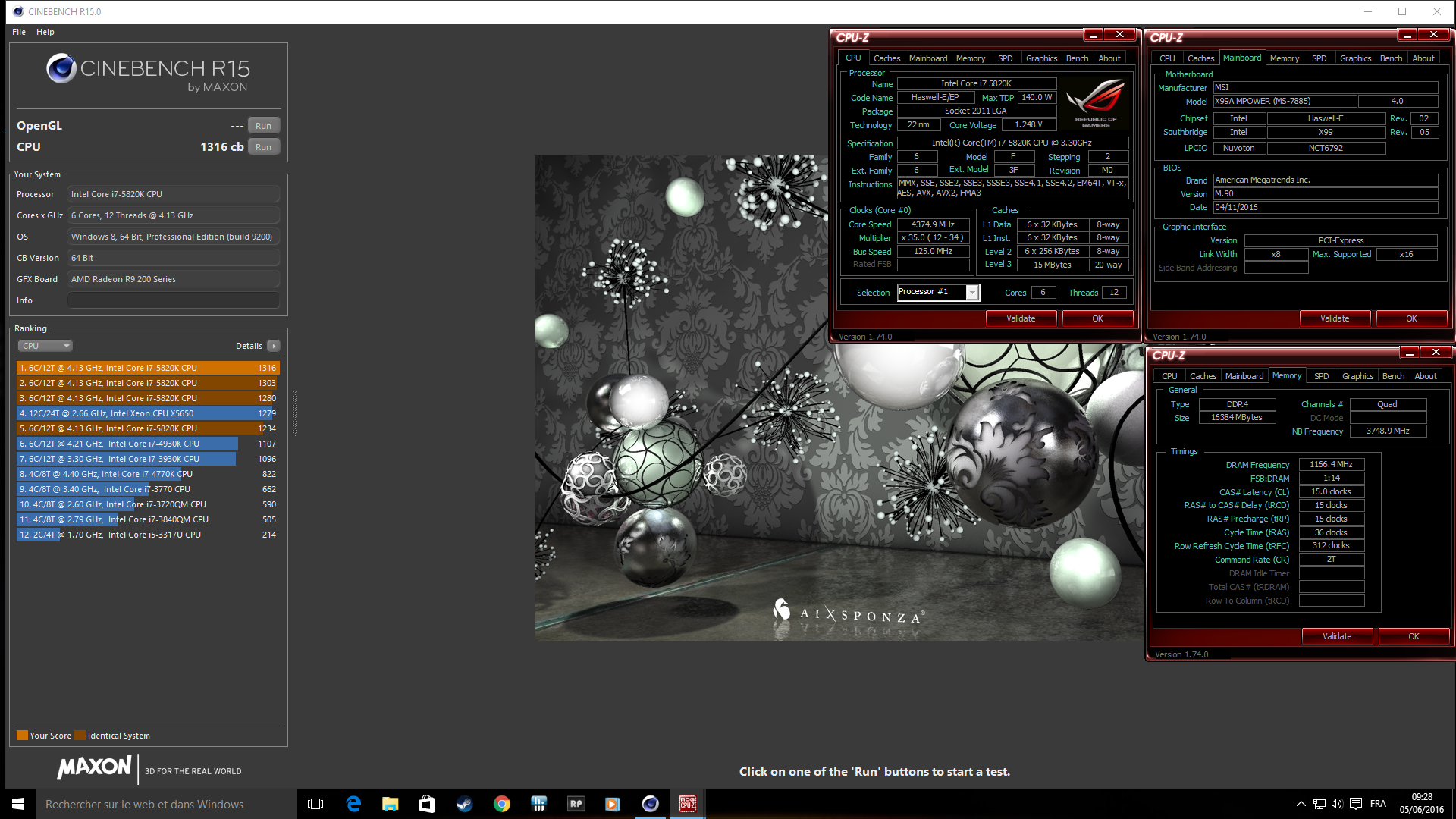Minimize the Memory CPU-Z window
Screen dimensions: 1456x819
tap(1409, 353)
